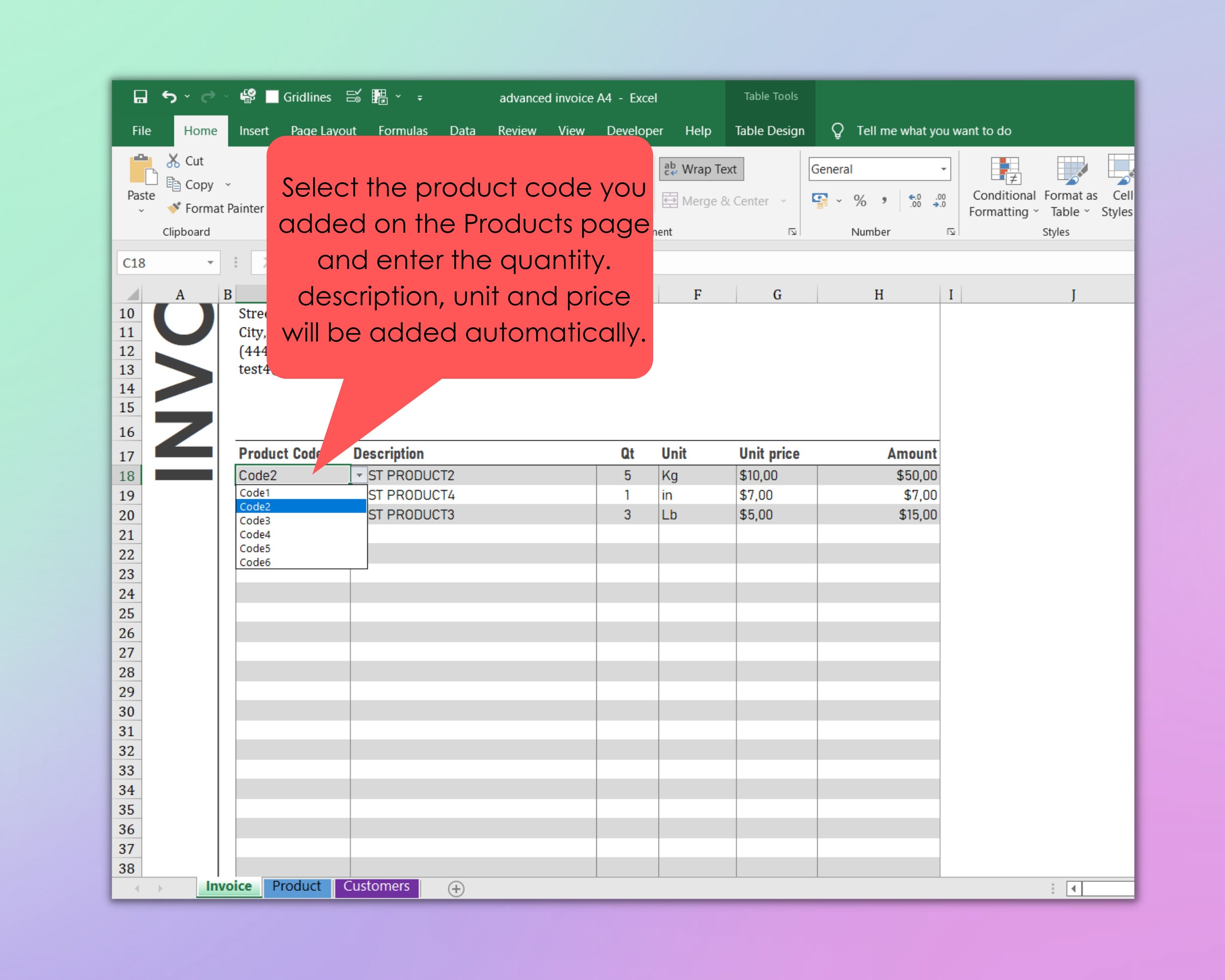Click the Increase Decimal icon

[915, 200]
